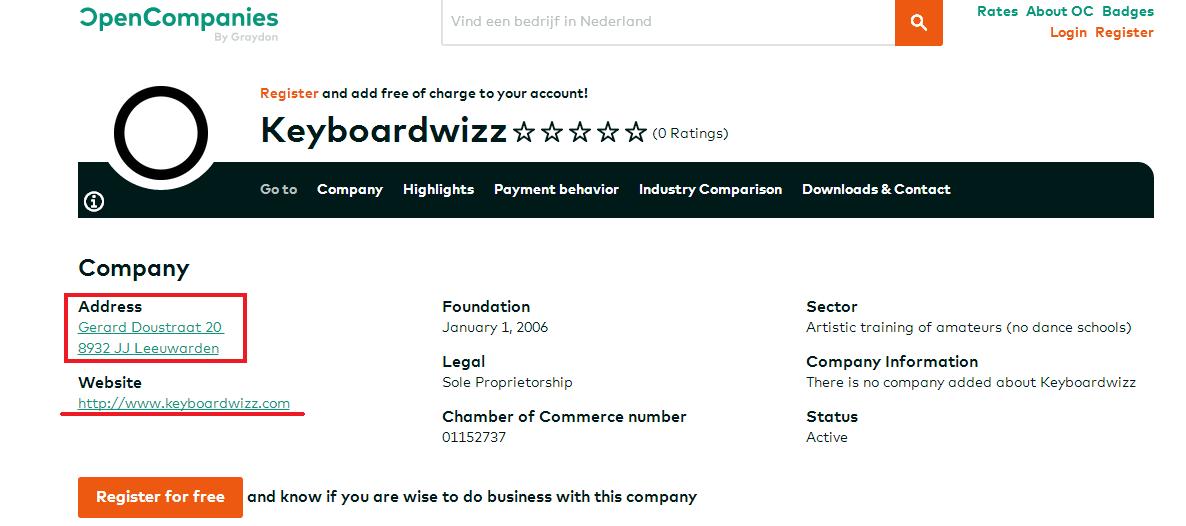Rate five stars using the last star
Viewport: 1186px width, 526px height.
coord(636,133)
